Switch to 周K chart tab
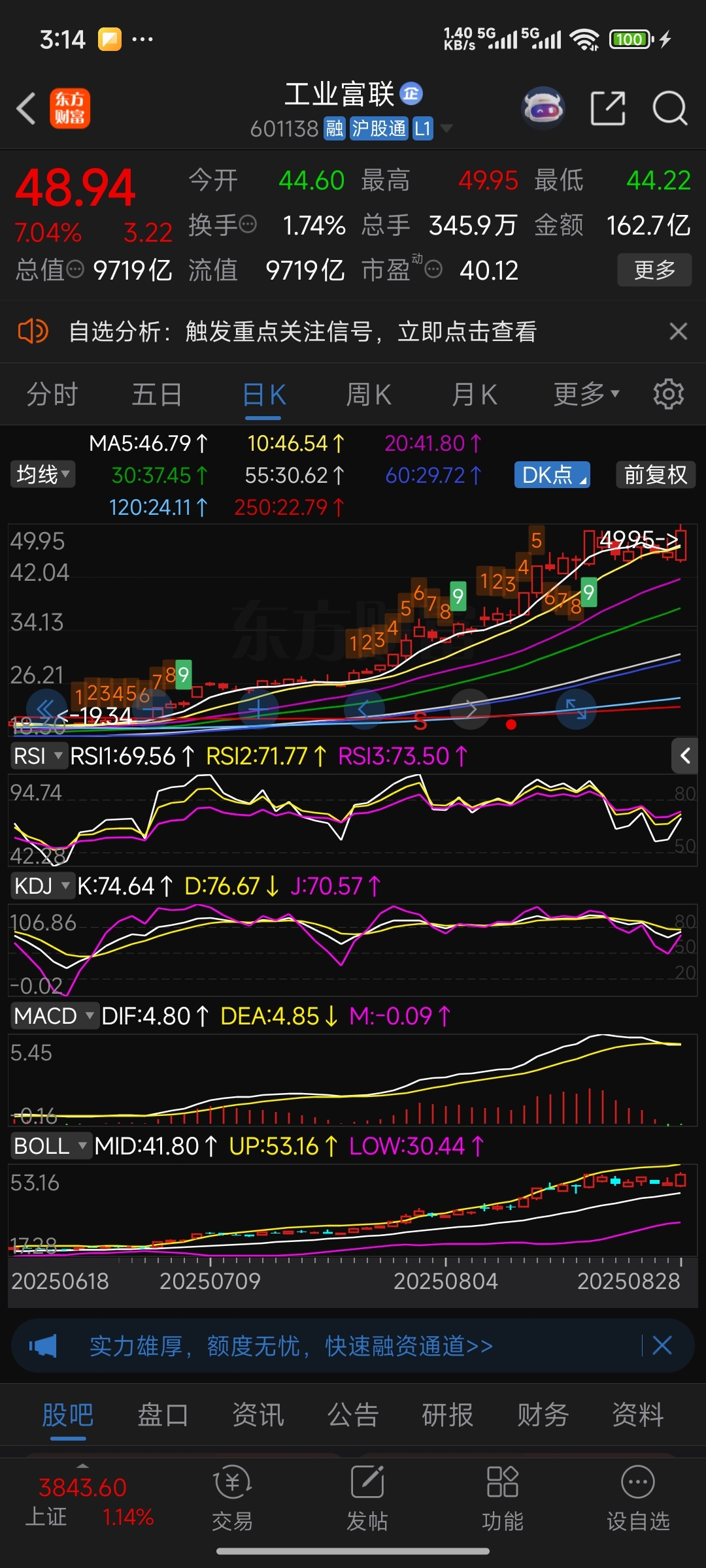Screen dimensions: 706x1568 coord(369,395)
